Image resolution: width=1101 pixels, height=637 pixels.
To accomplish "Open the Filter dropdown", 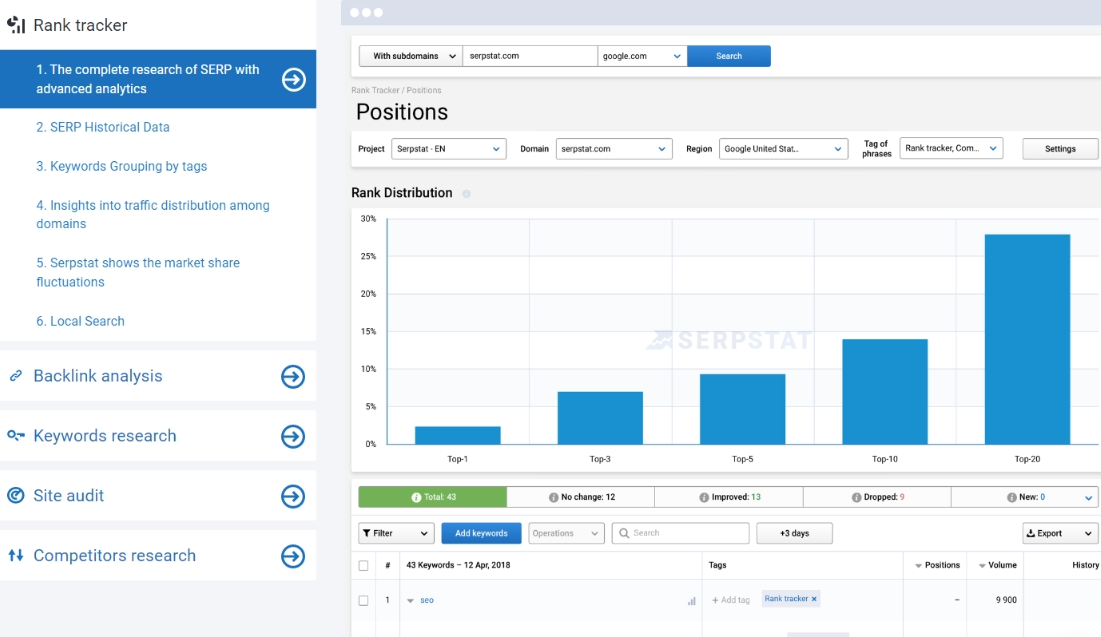I will (396, 533).
